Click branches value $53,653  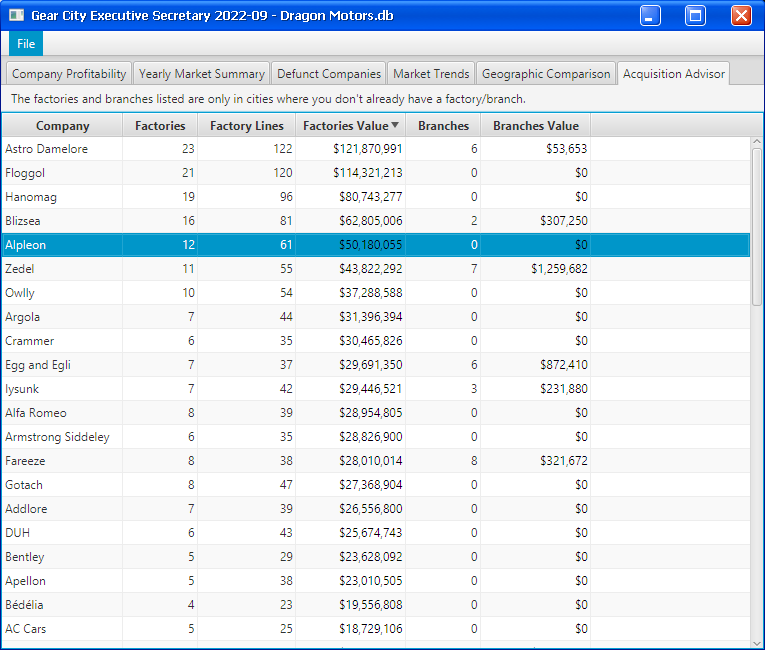[x=566, y=149]
